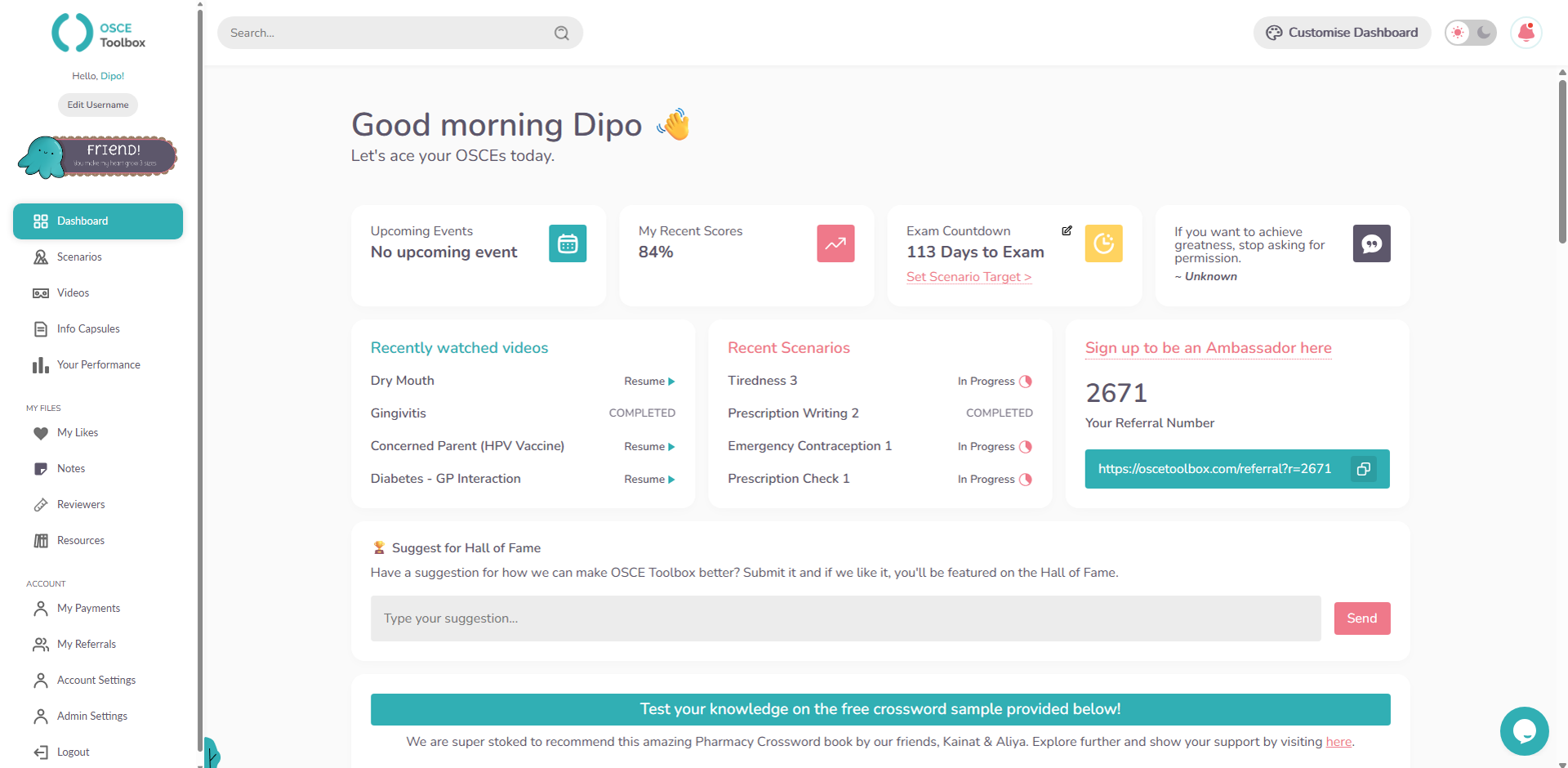The height and width of the screenshot is (768, 1568).
Task: Click the Admin Settings person icon
Action: 41,717
